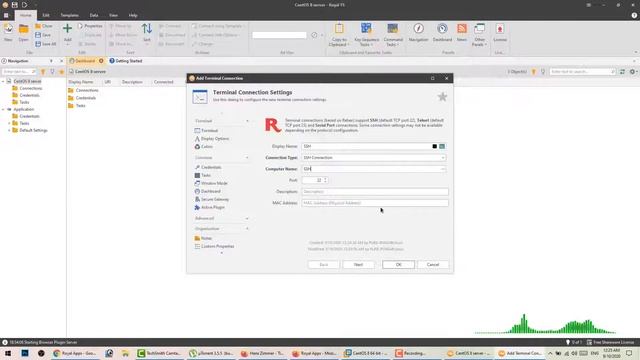Open the Help ribbon tab
Viewport: 640px width, 360px height.
tap(133, 15)
